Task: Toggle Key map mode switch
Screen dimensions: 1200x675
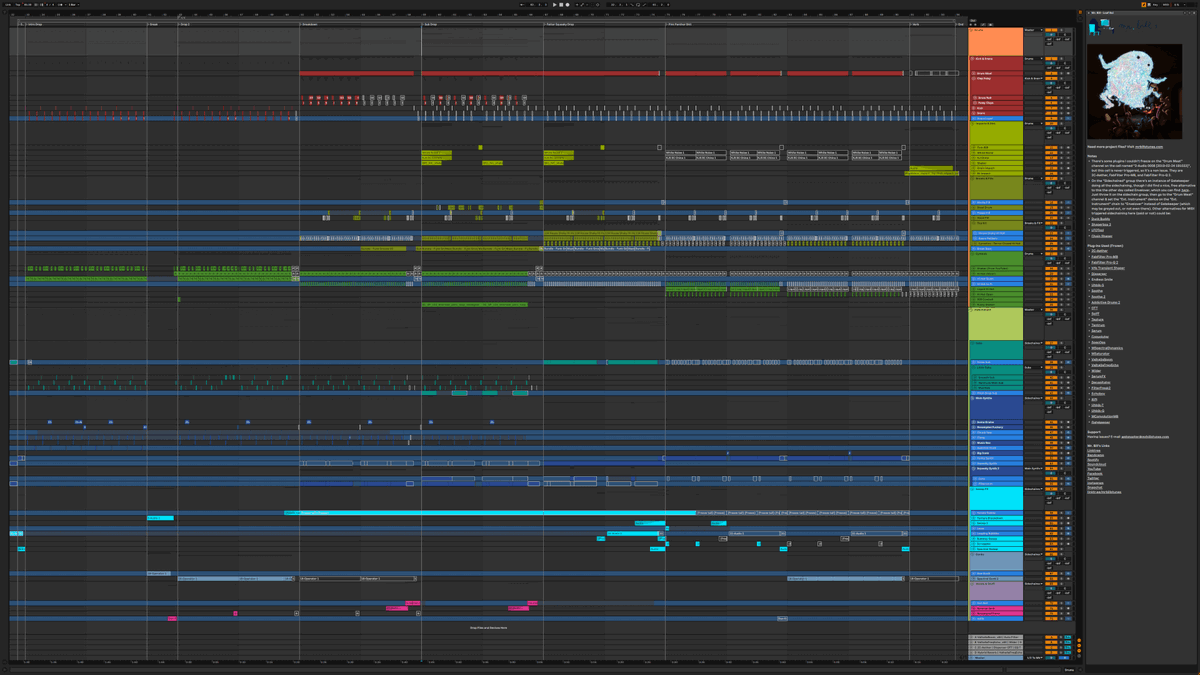Action: pyautogui.click(x=1155, y=5)
